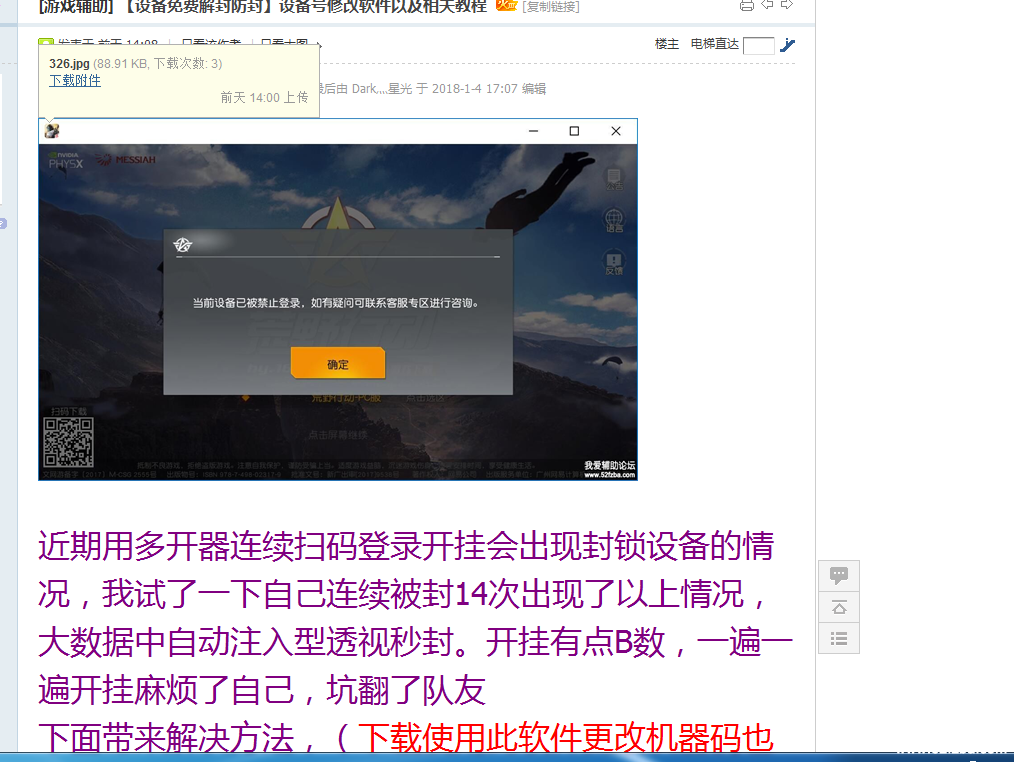This screenshot has height=762, width=1014.
Task: Click the purple line starting 近期用多开器连续扫码
Action: point(406,545)
